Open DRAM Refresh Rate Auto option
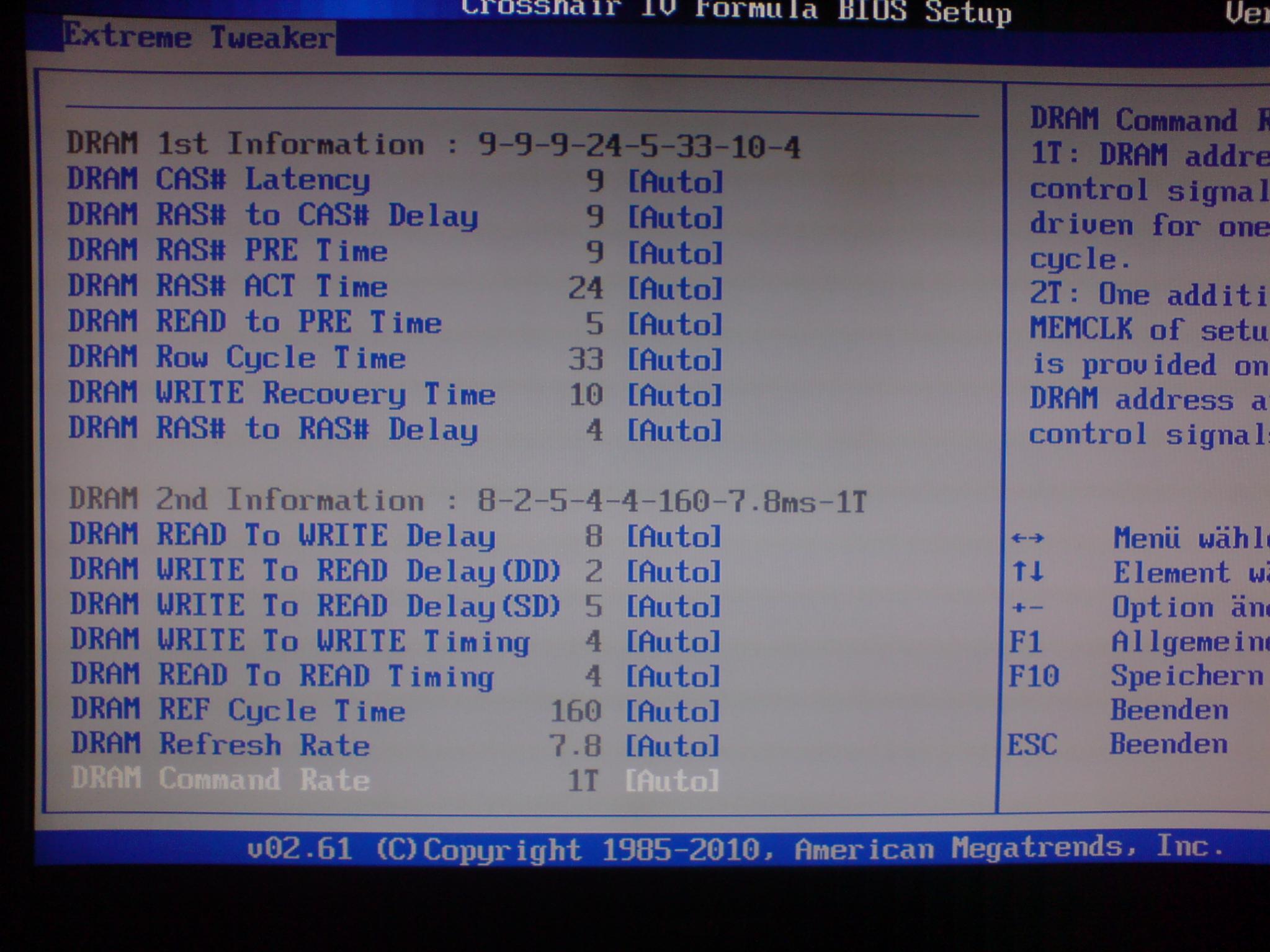Image resolution: width=1270 pixels, height=952 pixels. pyautogui.click(x=673, y=745)
